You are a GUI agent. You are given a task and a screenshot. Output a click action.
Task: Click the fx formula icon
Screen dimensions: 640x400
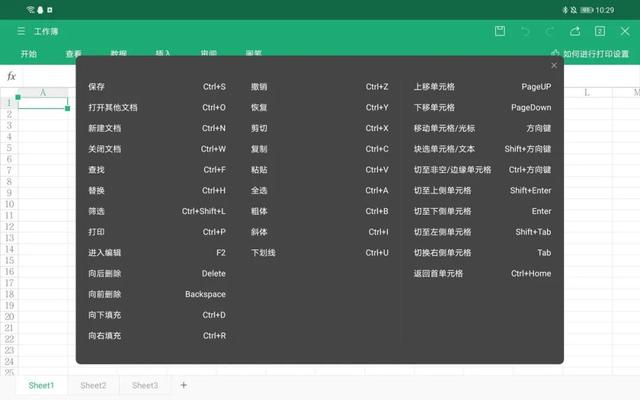11,76
